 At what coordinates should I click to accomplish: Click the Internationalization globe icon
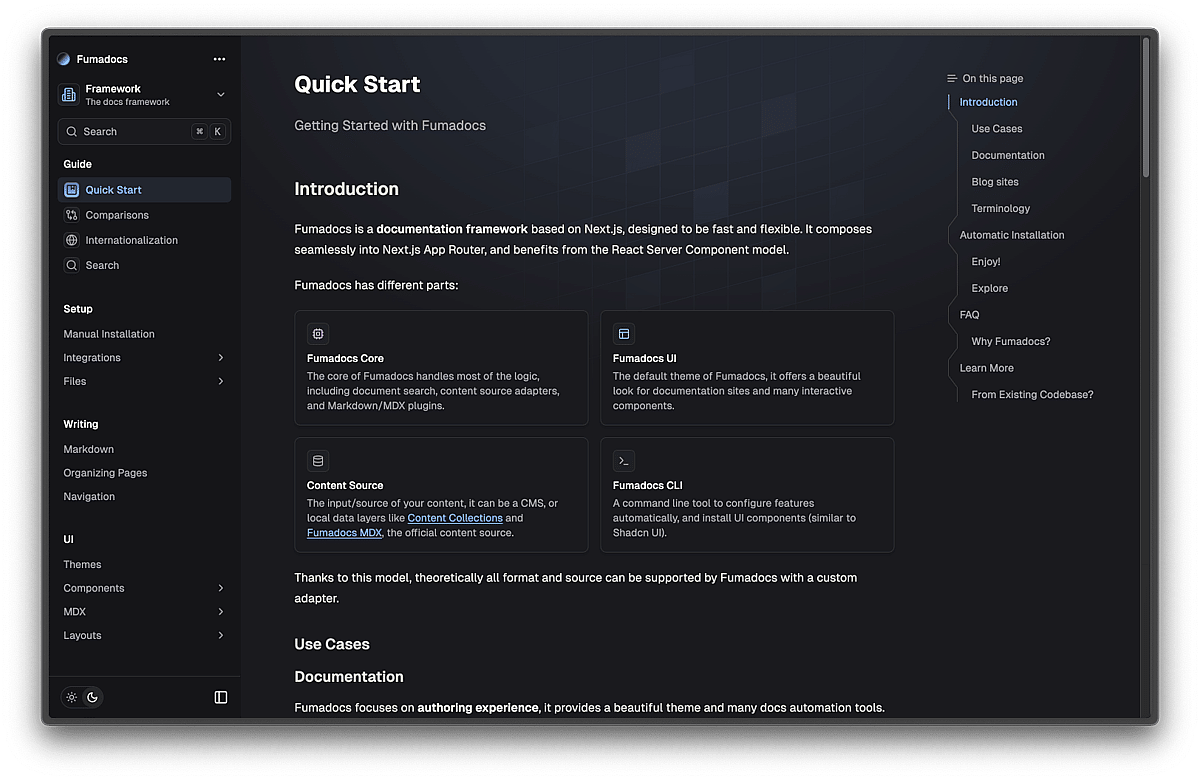point(71,240)
